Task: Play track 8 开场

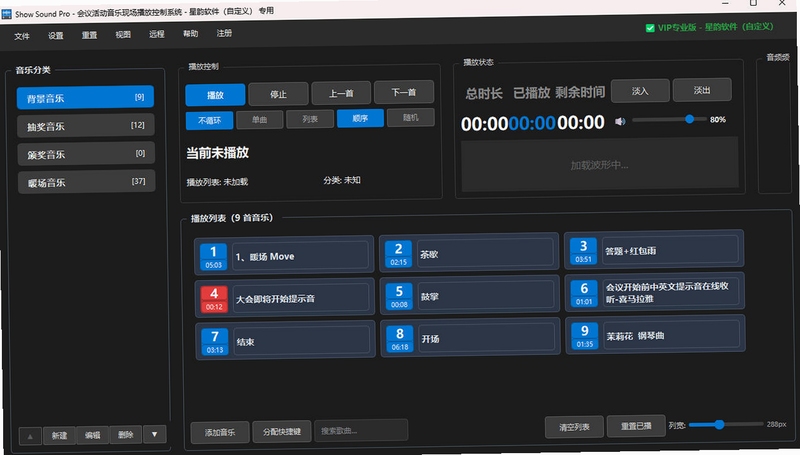Action: (470, 338)
